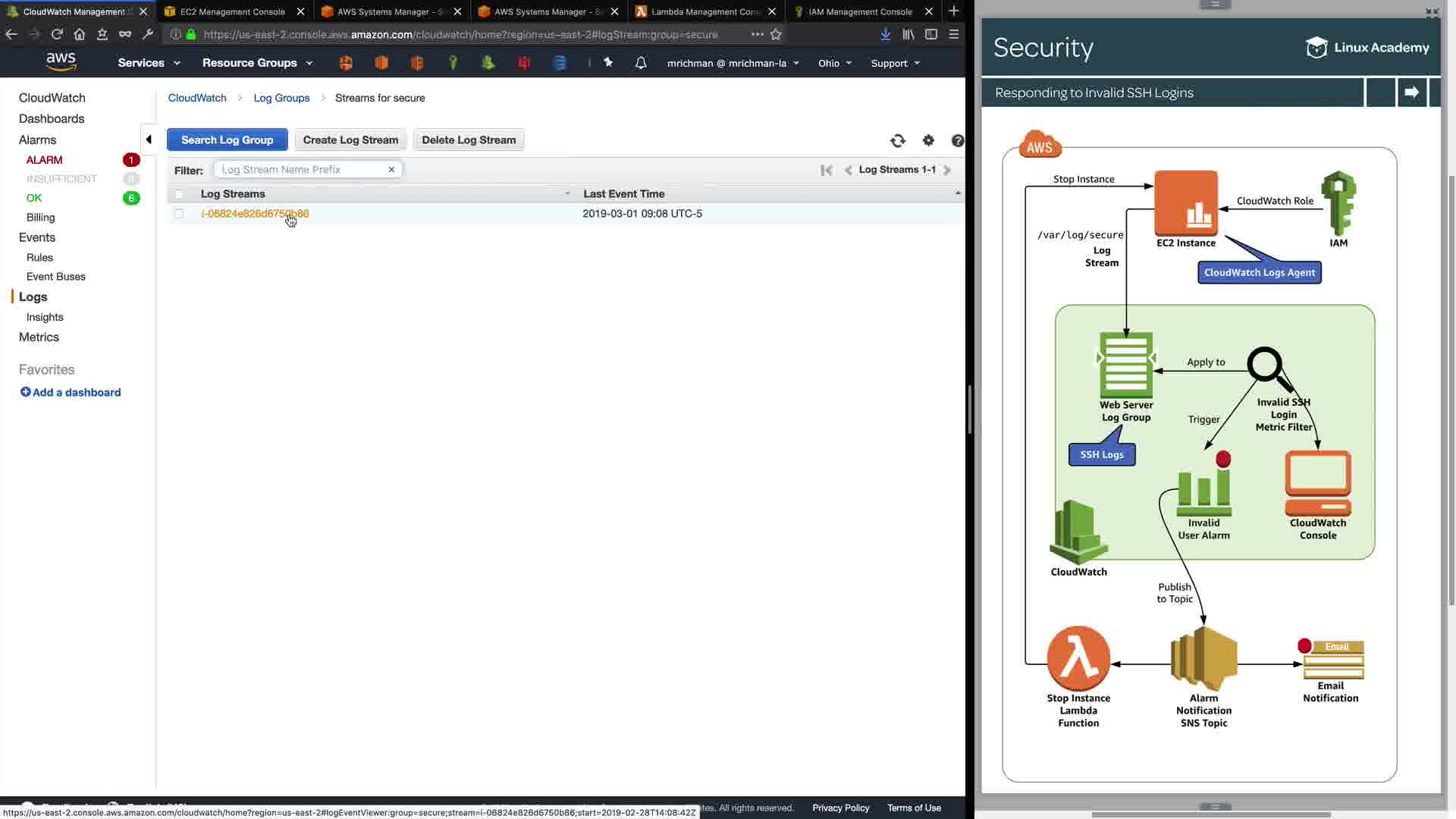Click the AWS logo home icon

pos(61,62)
